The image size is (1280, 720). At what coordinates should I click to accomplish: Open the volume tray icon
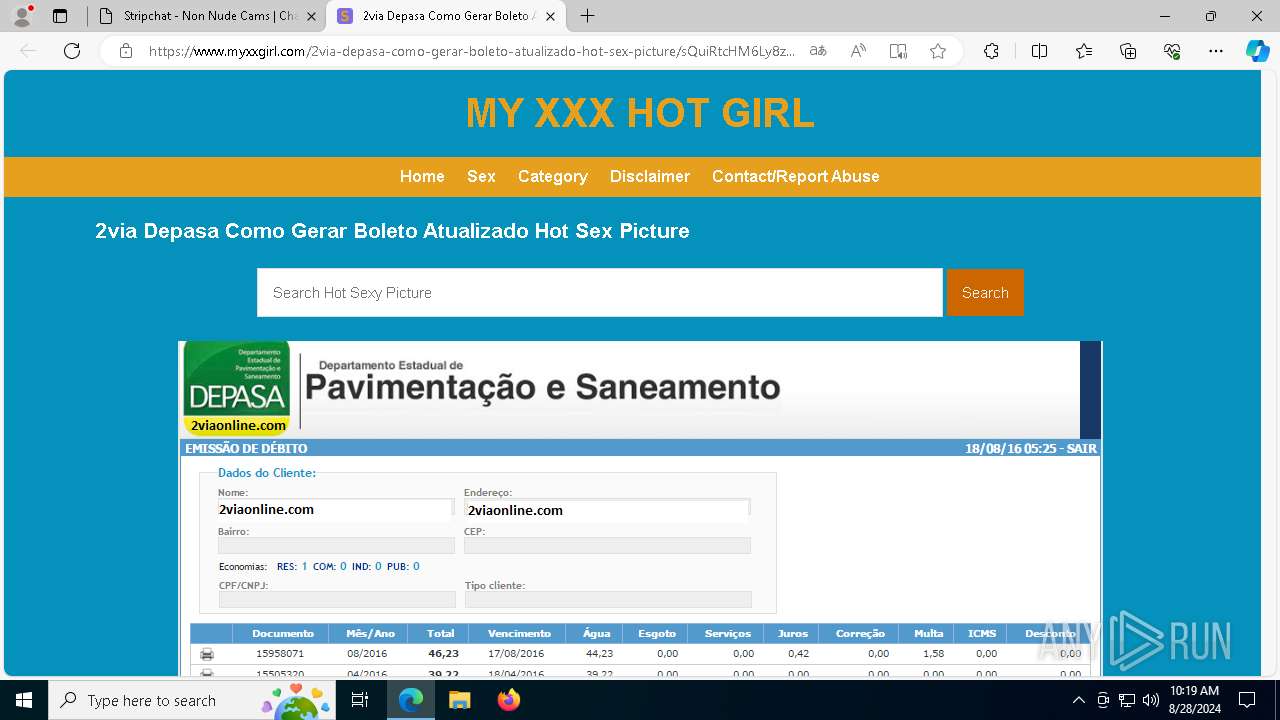[x=1151, y=700]
